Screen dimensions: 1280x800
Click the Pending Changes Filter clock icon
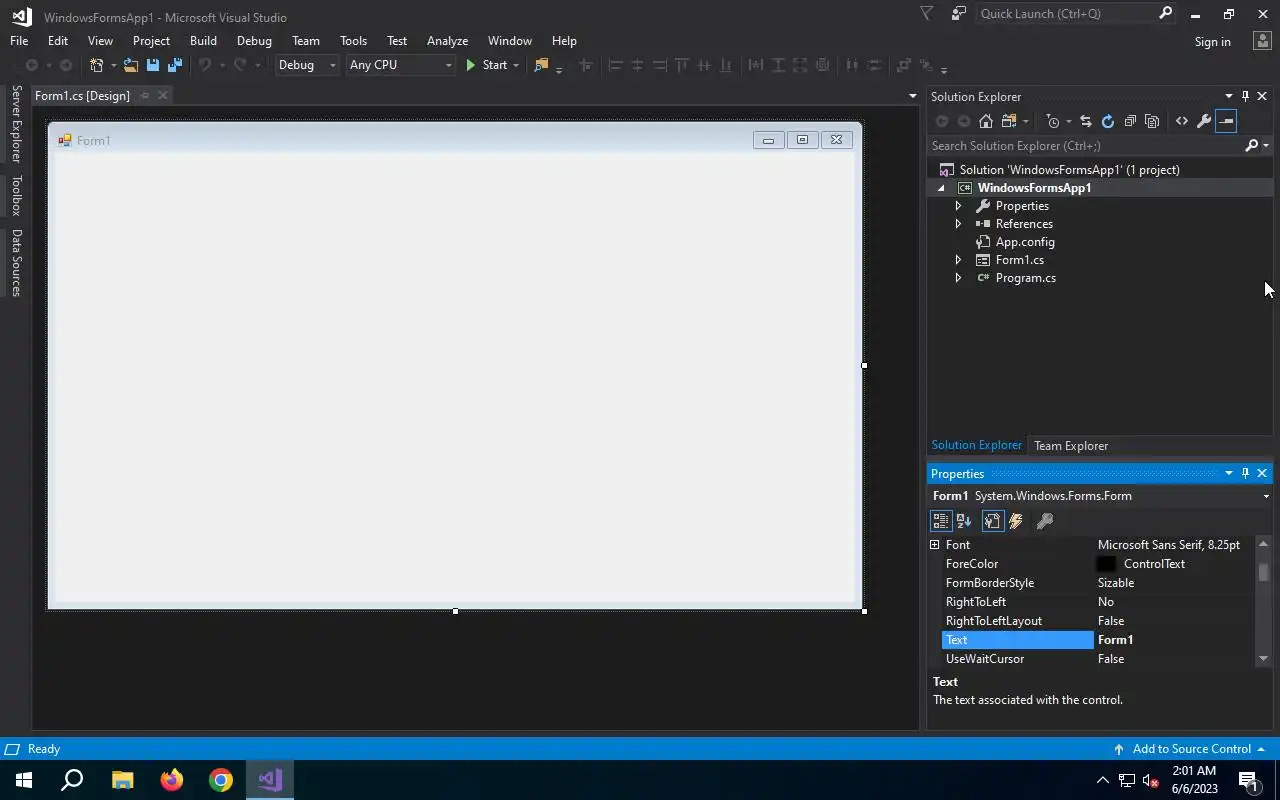pyautogui.click(x=1052, y=121)
